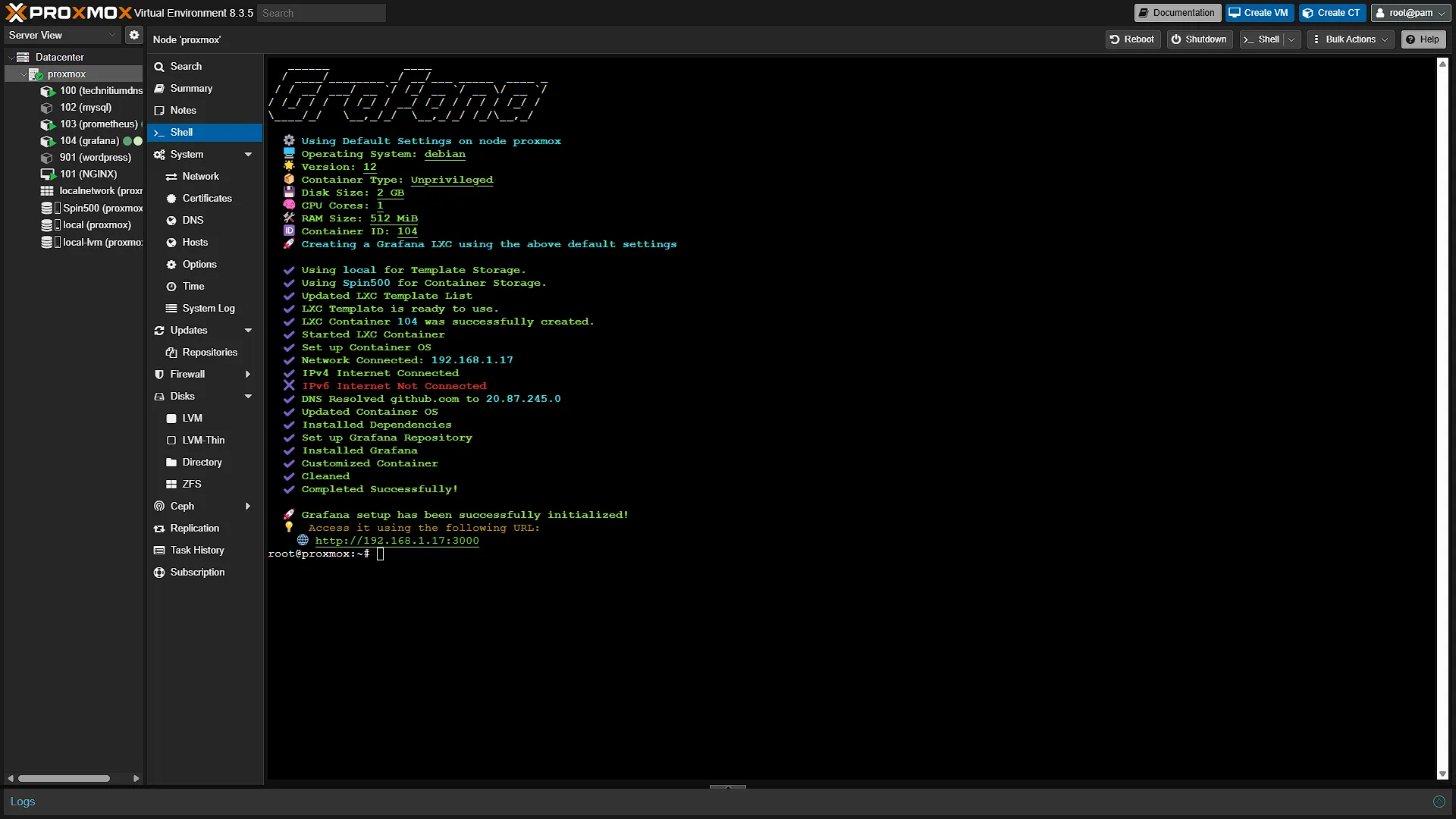This screenshot has width=1456, height=819.
Task: Open the root@pam user menu
Action: [1410, 13]
